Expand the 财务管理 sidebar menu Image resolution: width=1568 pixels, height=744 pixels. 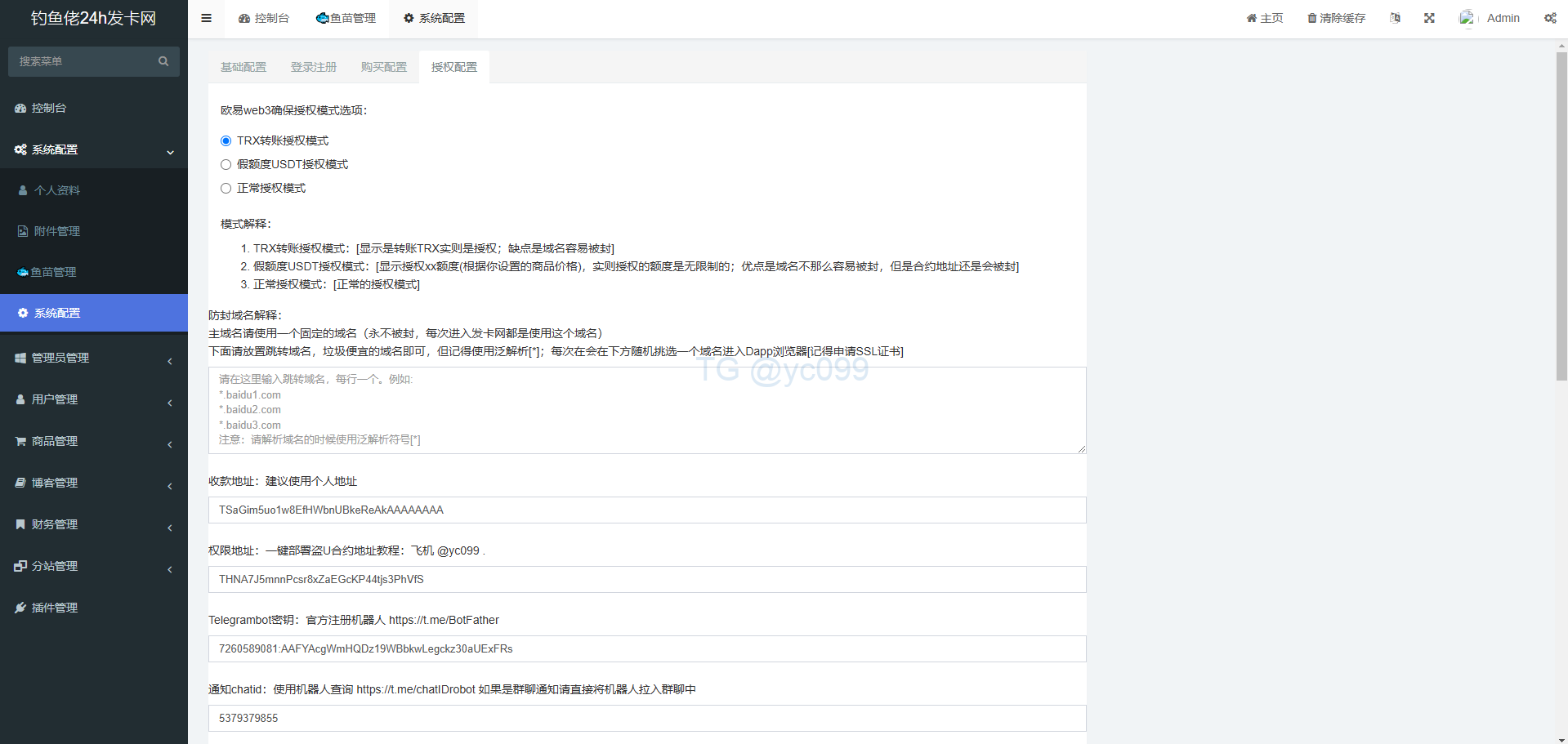coord(94,524)
